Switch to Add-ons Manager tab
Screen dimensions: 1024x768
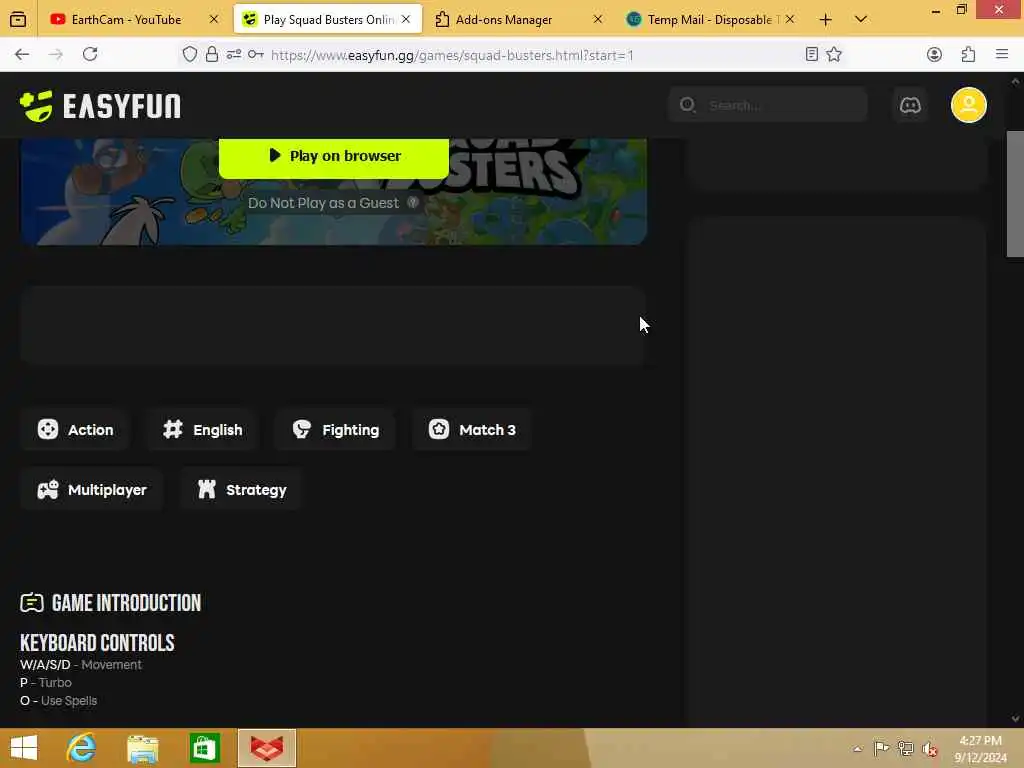tap(504, 20)
